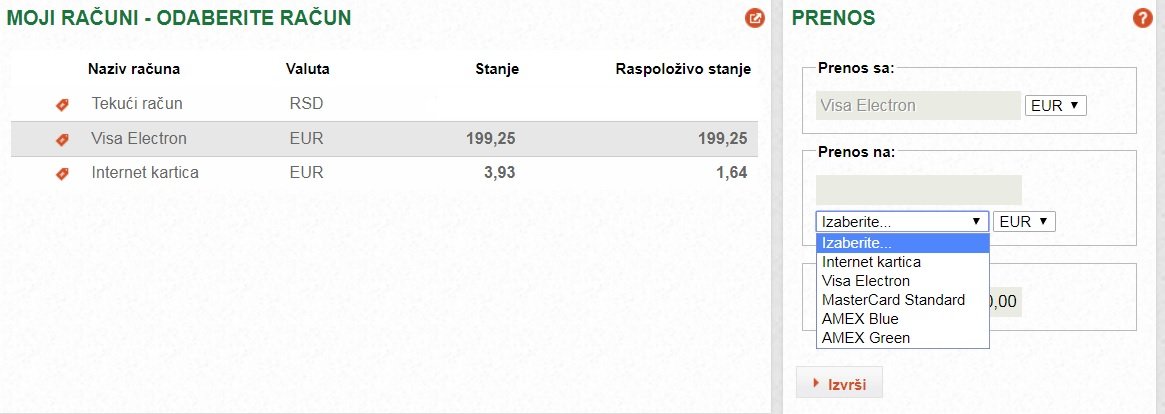Click the empty Prenos na account field
Viewport: 1165px width, 414px height.
click(x=918, y=190)
